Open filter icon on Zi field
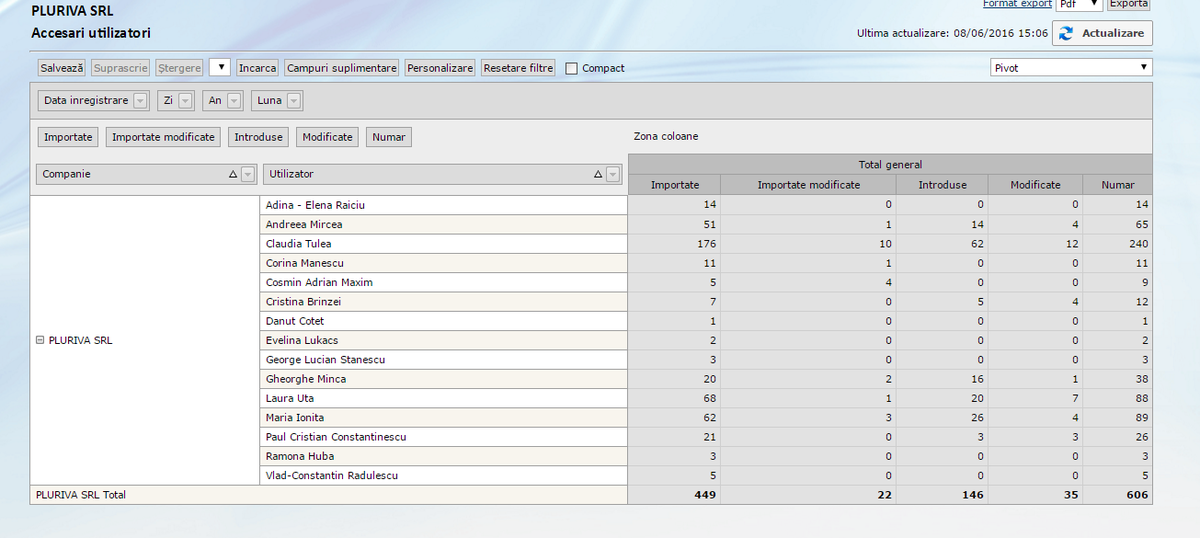1200x538 pixels. coord(186,101)
